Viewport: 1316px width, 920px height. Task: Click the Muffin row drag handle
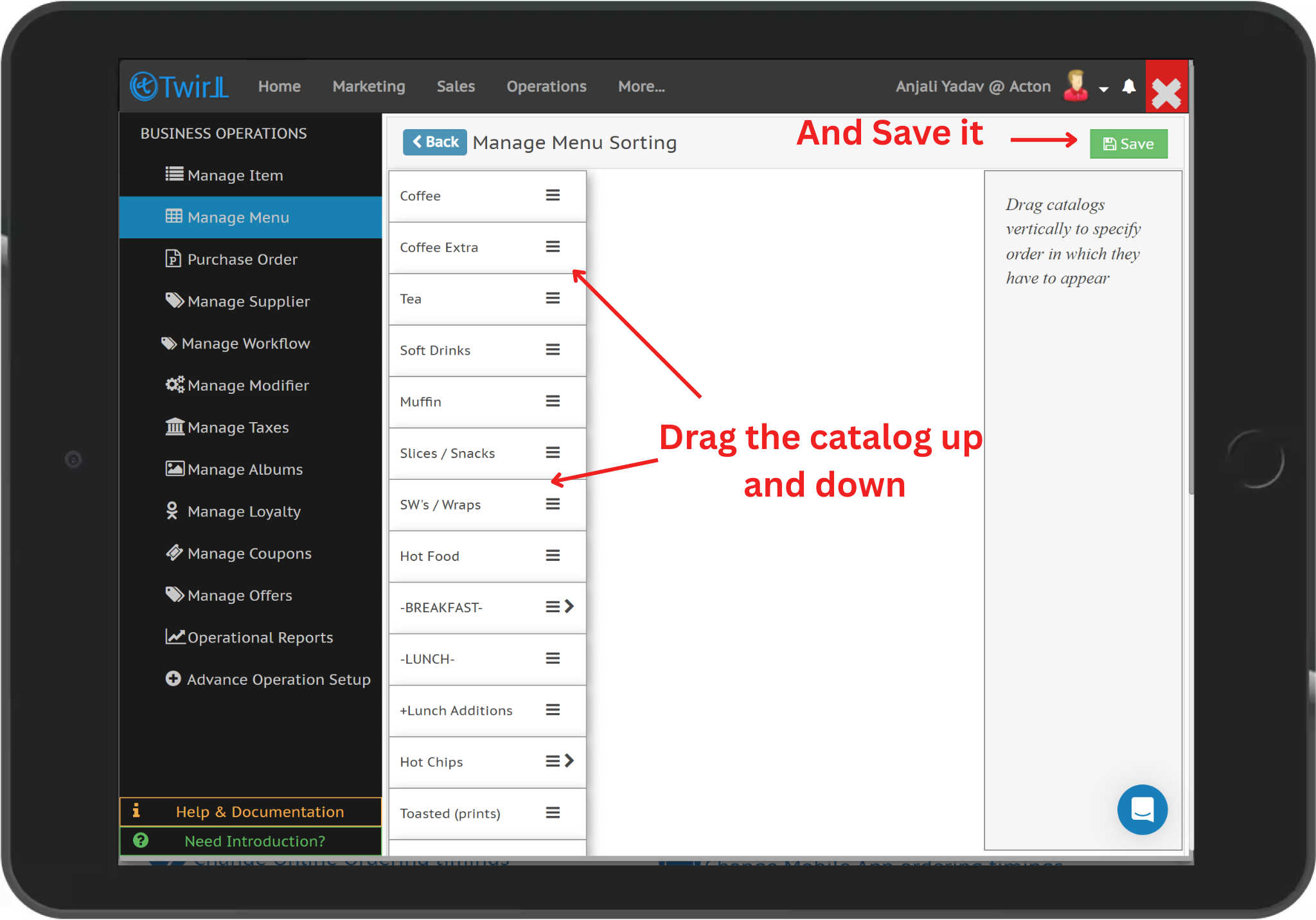553,401
